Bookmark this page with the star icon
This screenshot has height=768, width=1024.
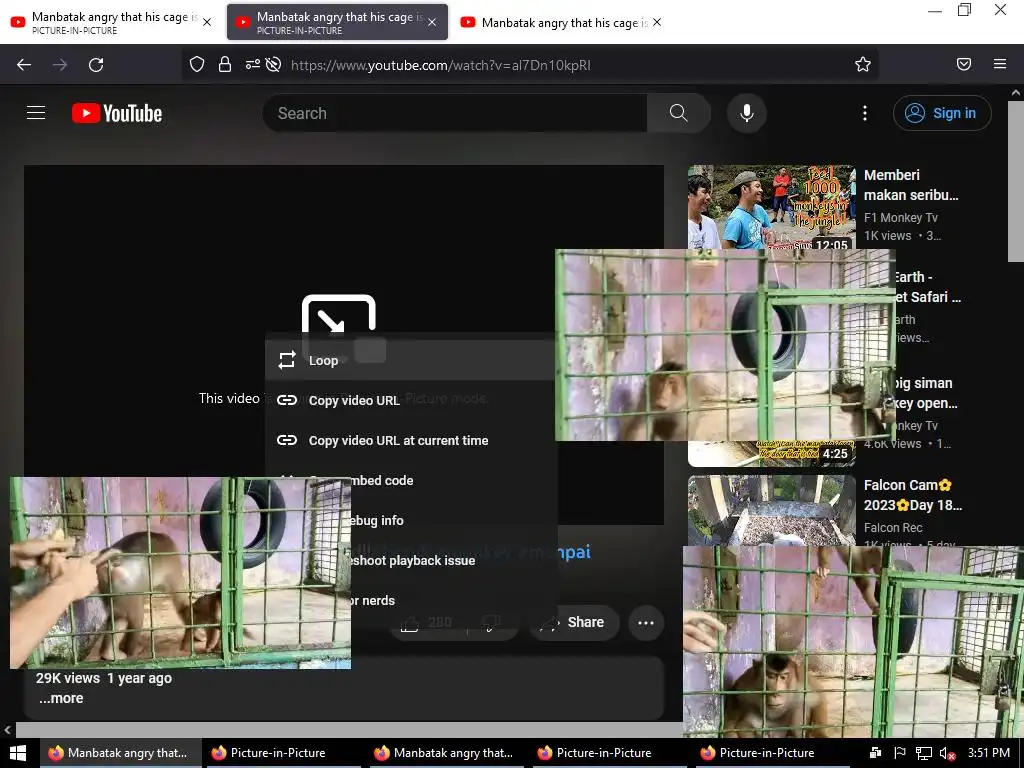(863, 64)
